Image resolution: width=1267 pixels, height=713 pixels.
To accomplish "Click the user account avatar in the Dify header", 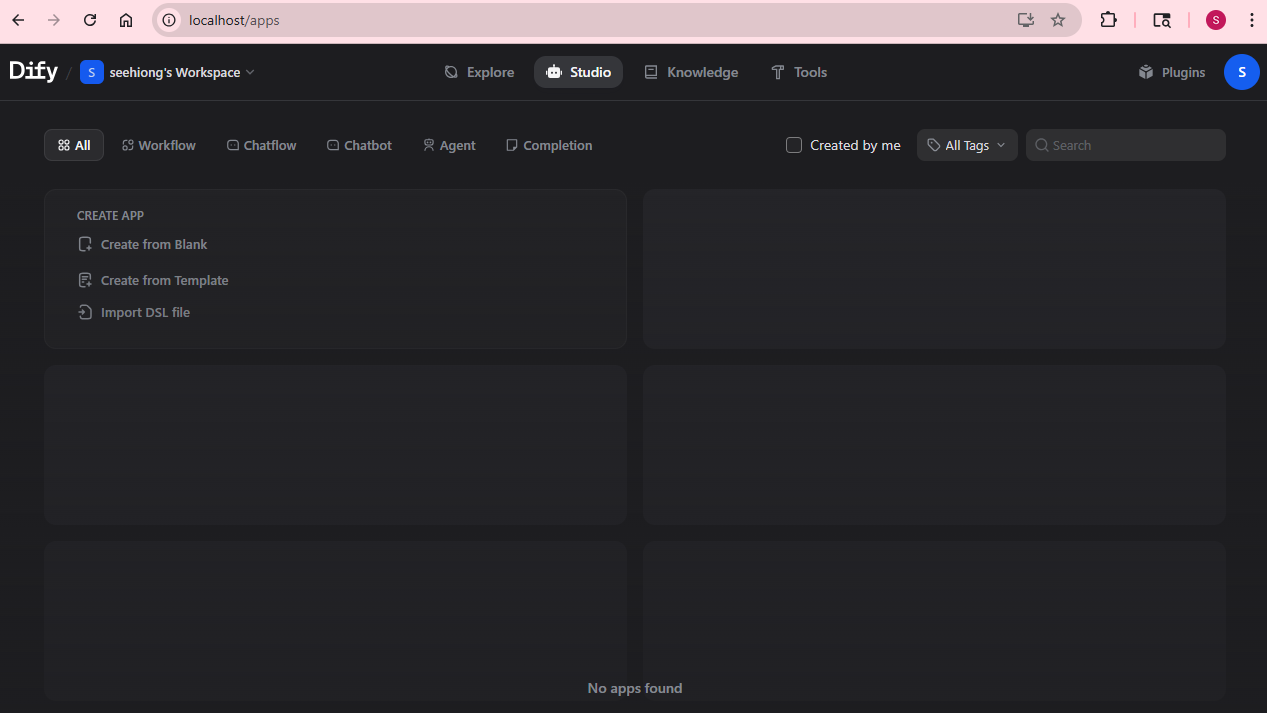I will pos(1241,72).
